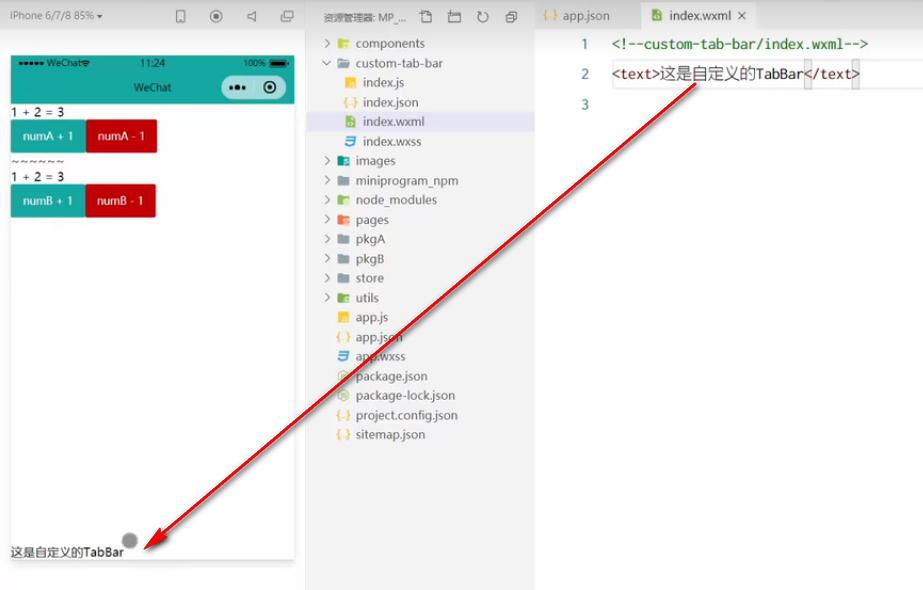Click the app.wxss CSS file icon

tap(343, 356)
